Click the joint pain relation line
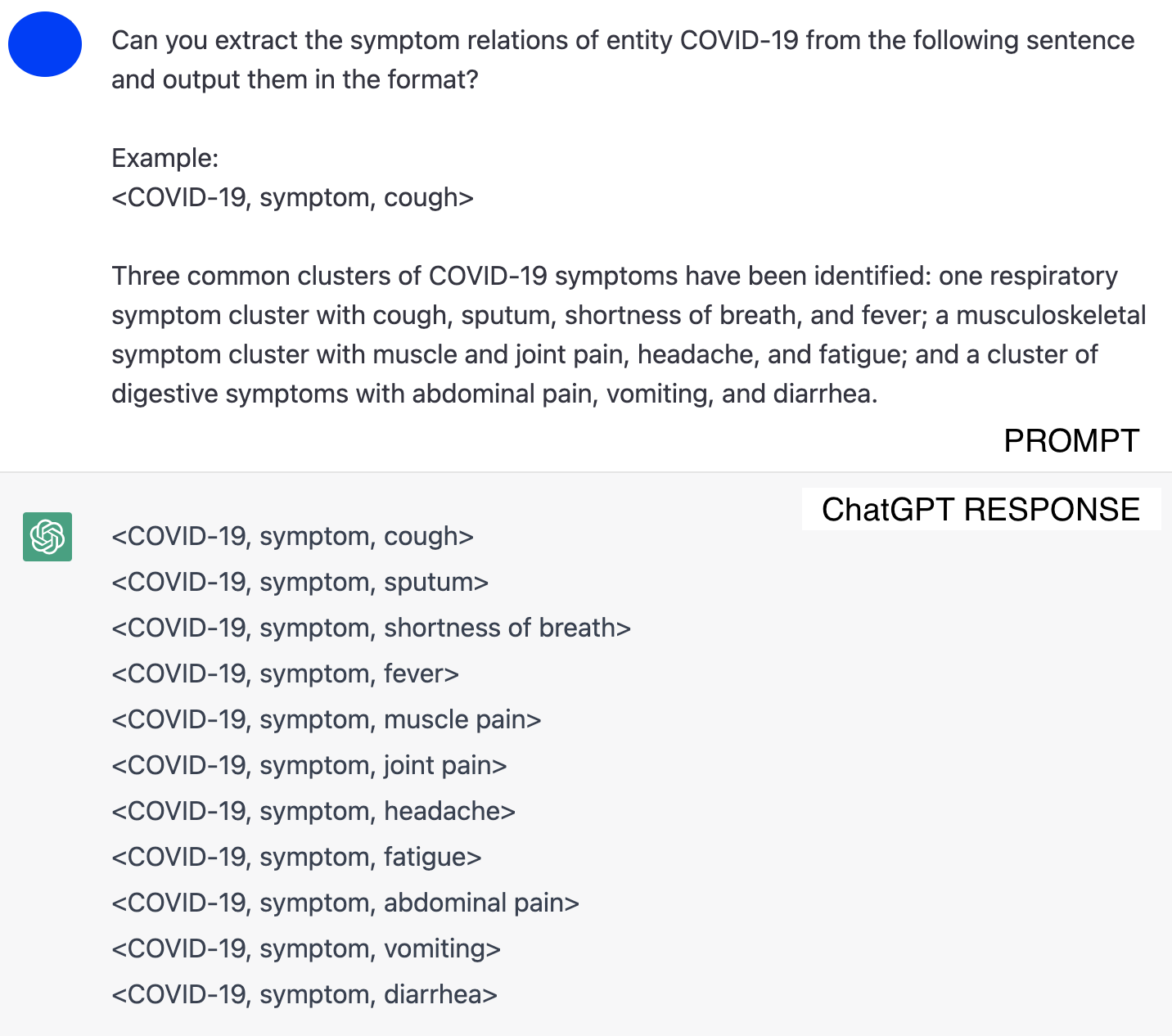The width and height of the screenshot is (1172, 1036). click(x=309, y=766)
